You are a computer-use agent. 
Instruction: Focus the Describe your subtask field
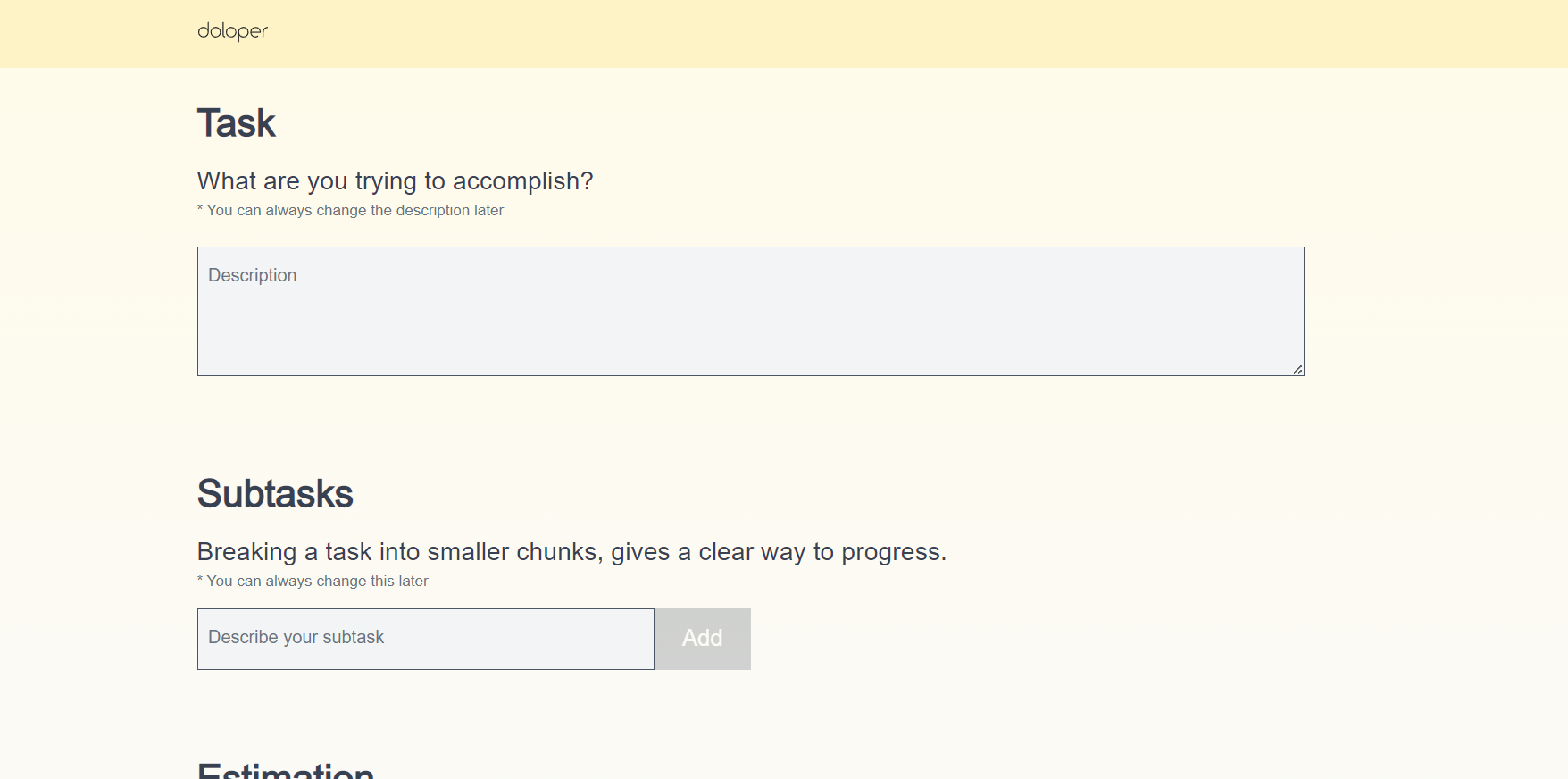pos(426,639)
